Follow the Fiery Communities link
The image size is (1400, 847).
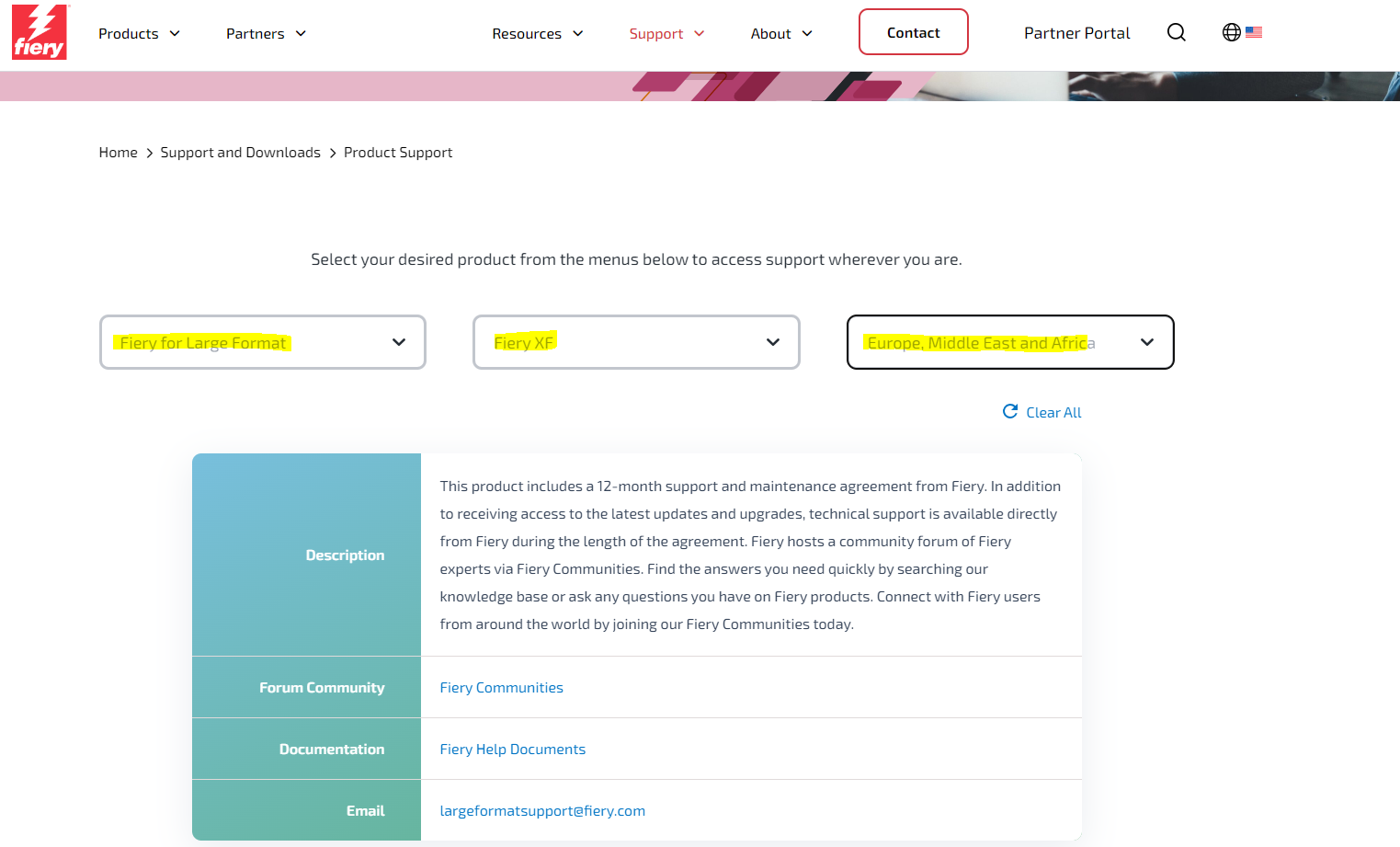[x=501, y=688]
